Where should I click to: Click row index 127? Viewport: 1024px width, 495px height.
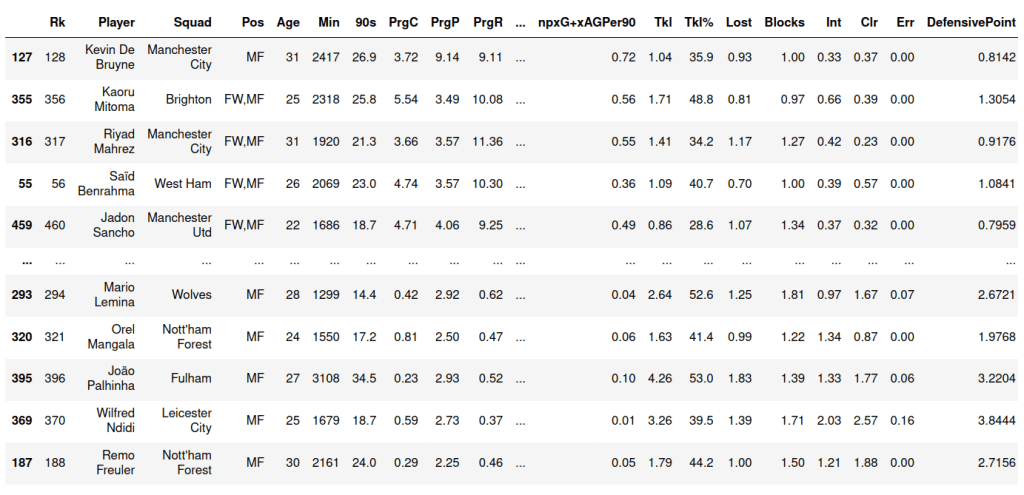[x=22, y=57]
